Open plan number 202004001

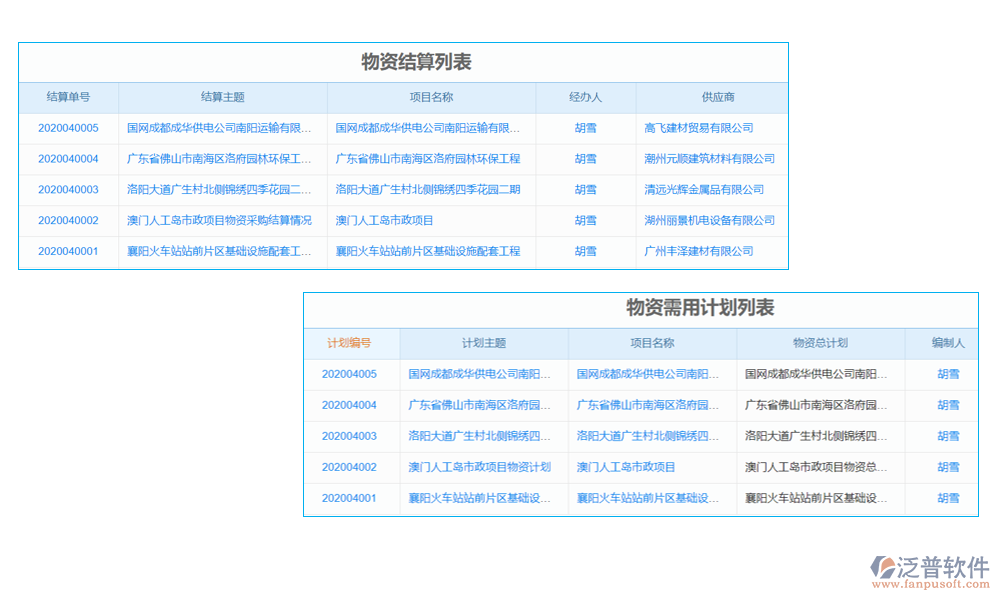pos(348,498)
